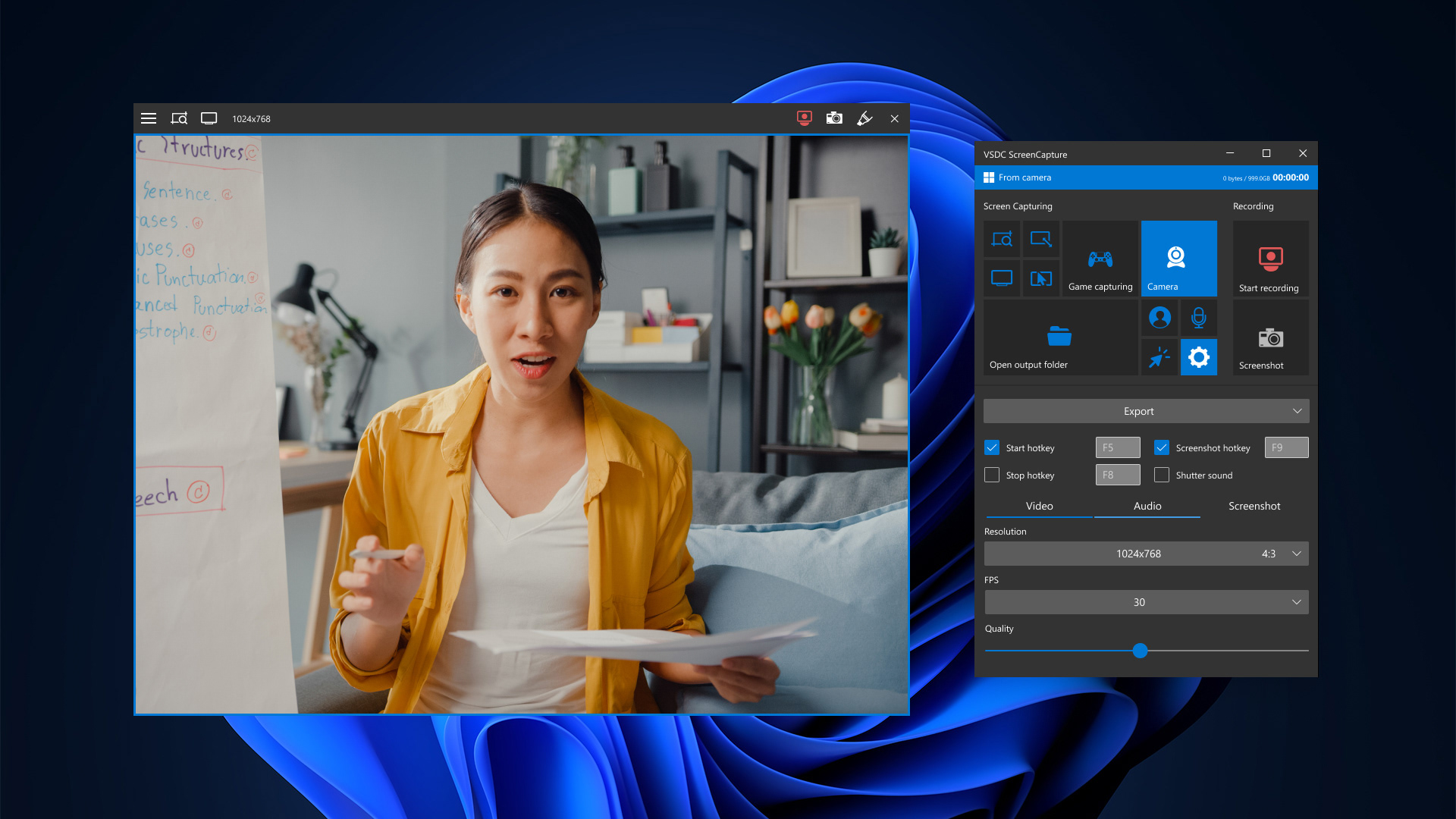This screenshot has height=819, width=1456.
Task: Enable the Shutter sound checkbox
Action: point(1161,475)
